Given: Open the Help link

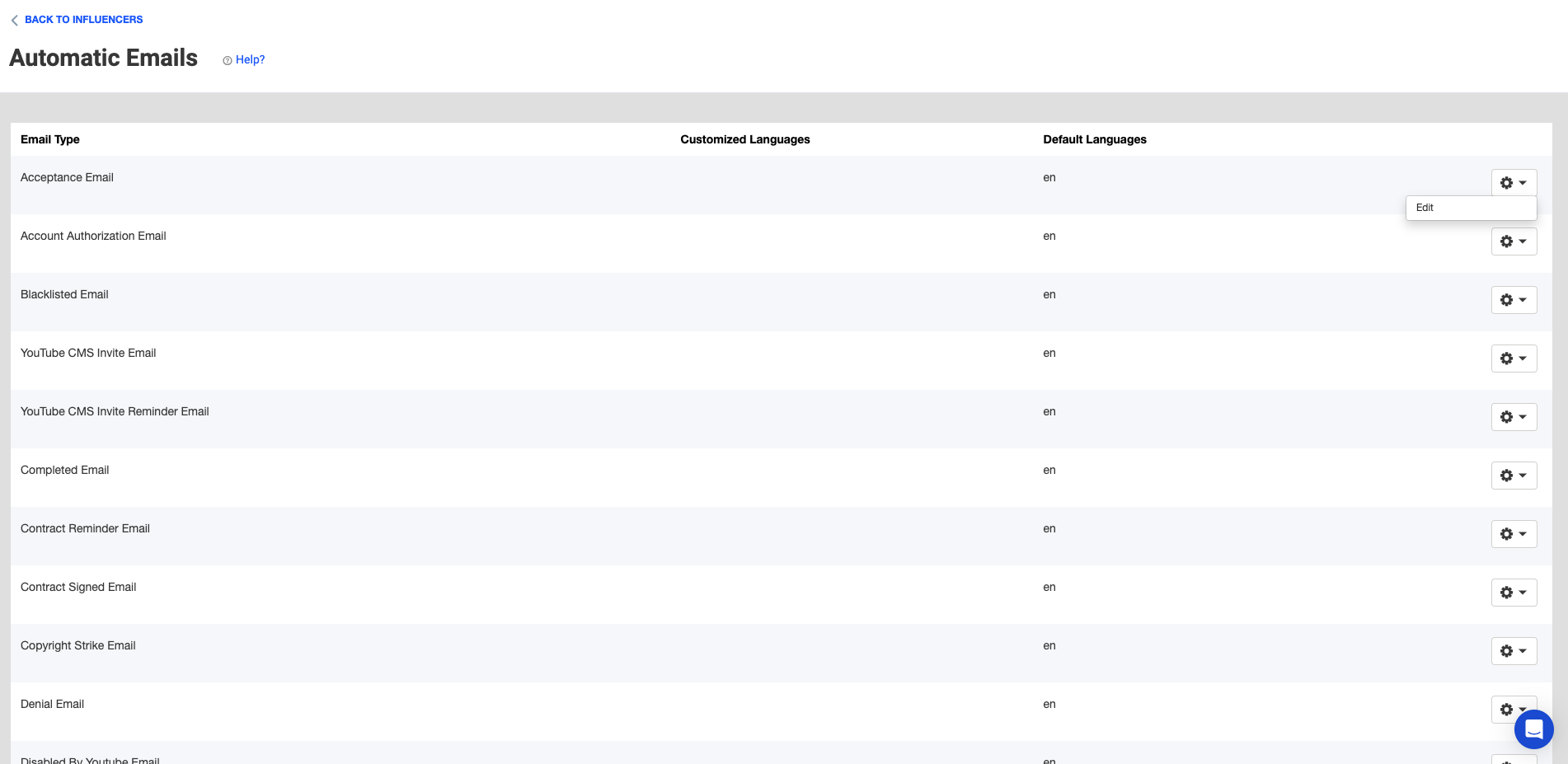Looking at the screenshot, I should pyautogui.click(x=244, y=60).
